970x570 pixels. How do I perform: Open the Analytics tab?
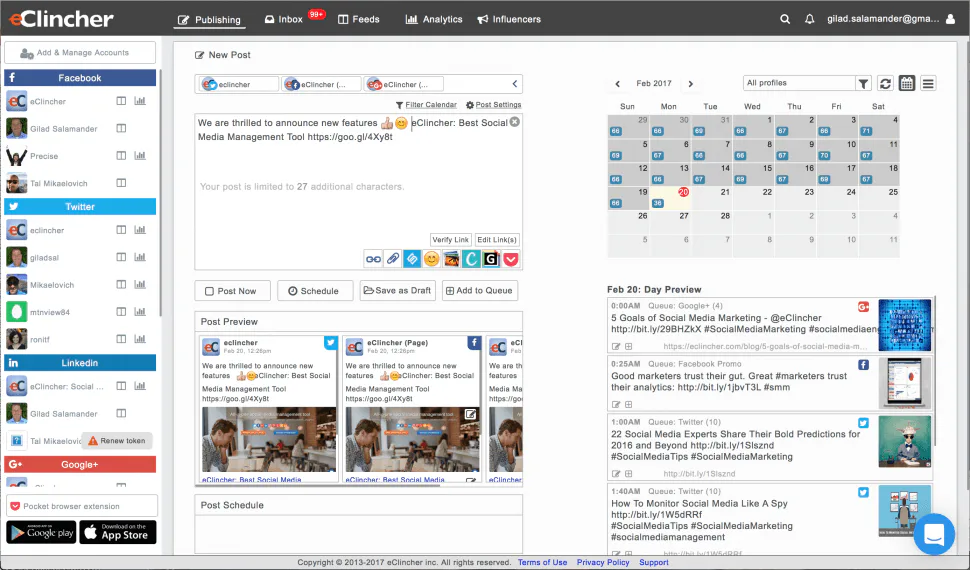434,19
